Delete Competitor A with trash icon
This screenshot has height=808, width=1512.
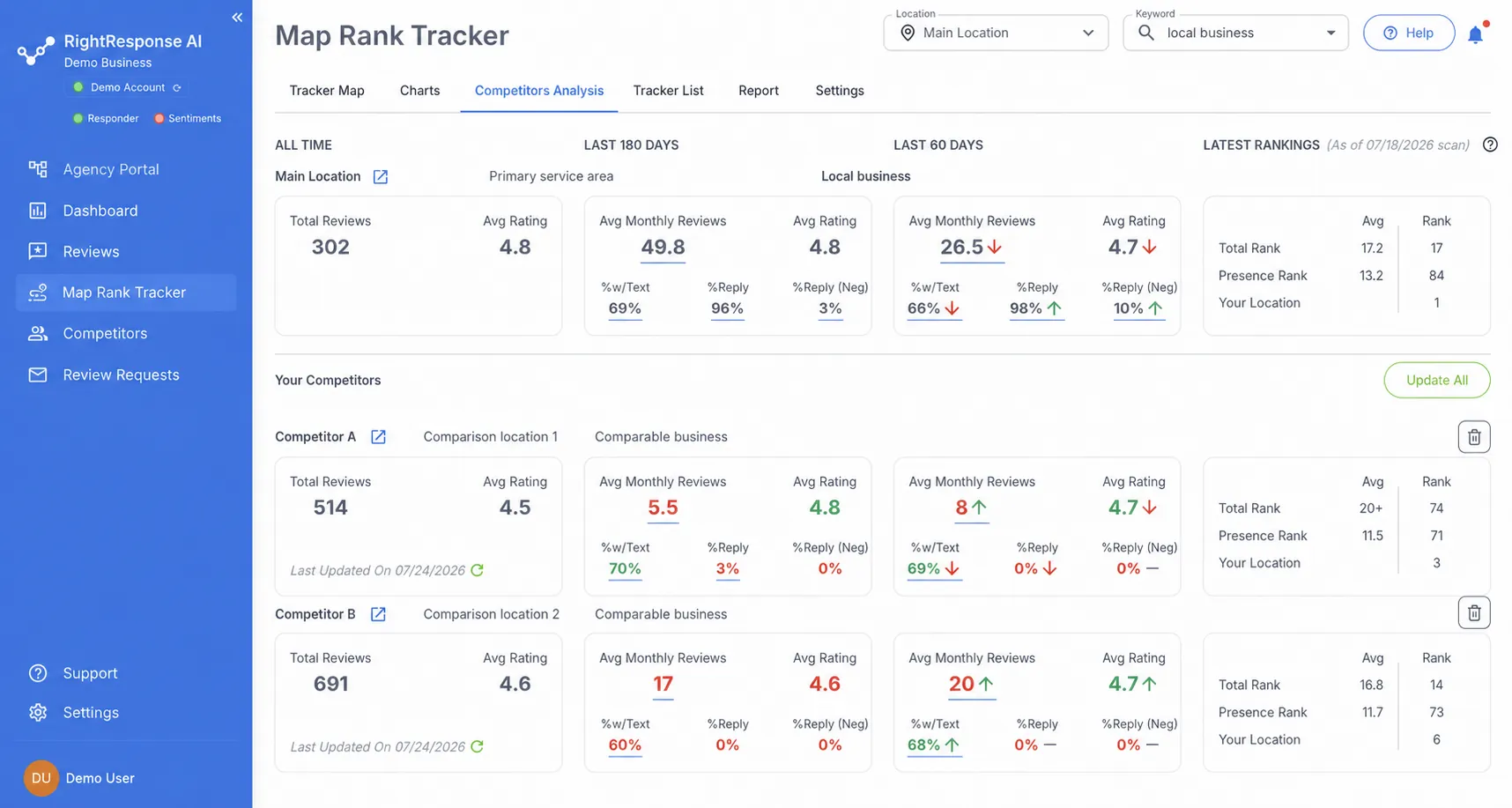1474,437
